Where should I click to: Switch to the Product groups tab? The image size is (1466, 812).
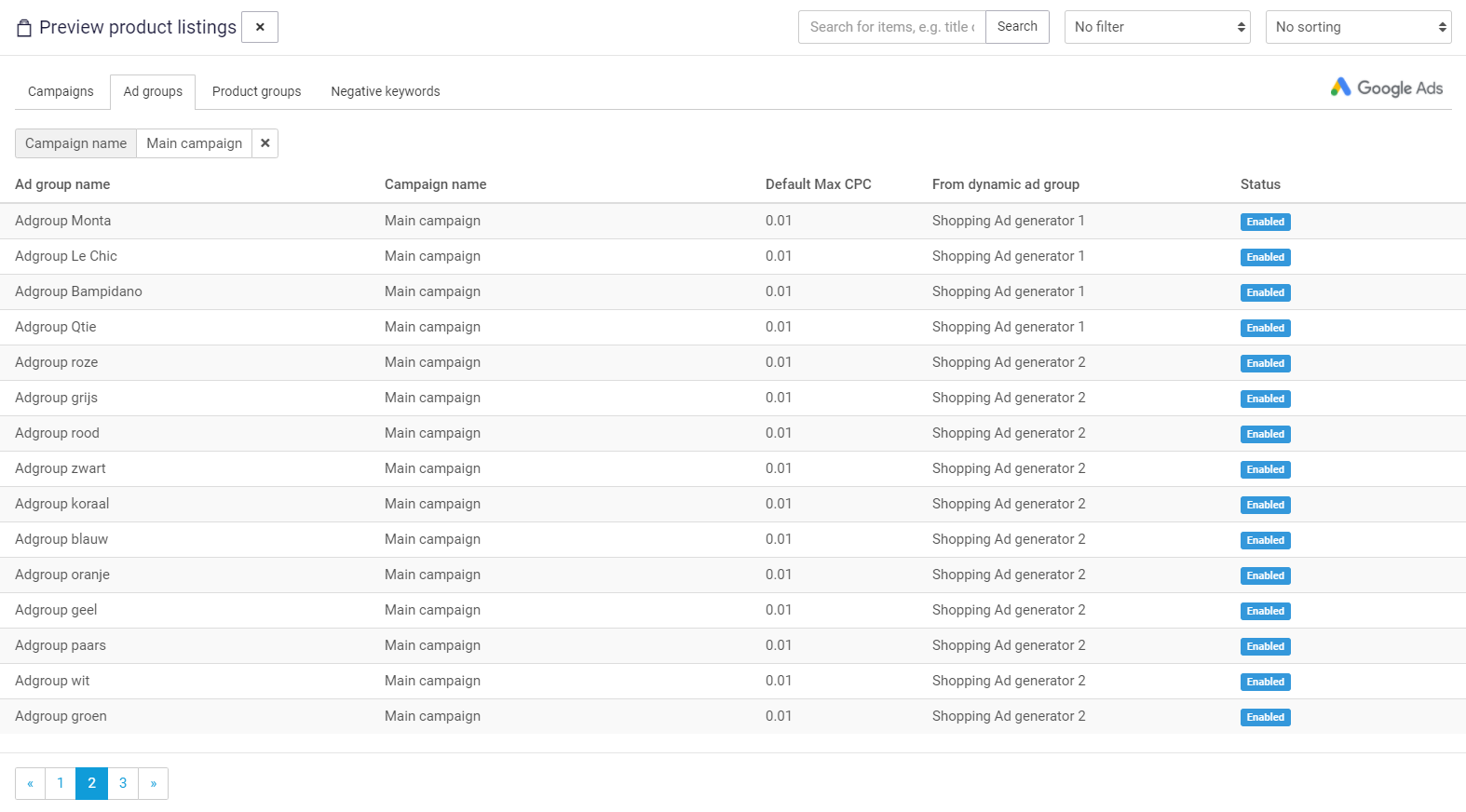click(256, 91)
